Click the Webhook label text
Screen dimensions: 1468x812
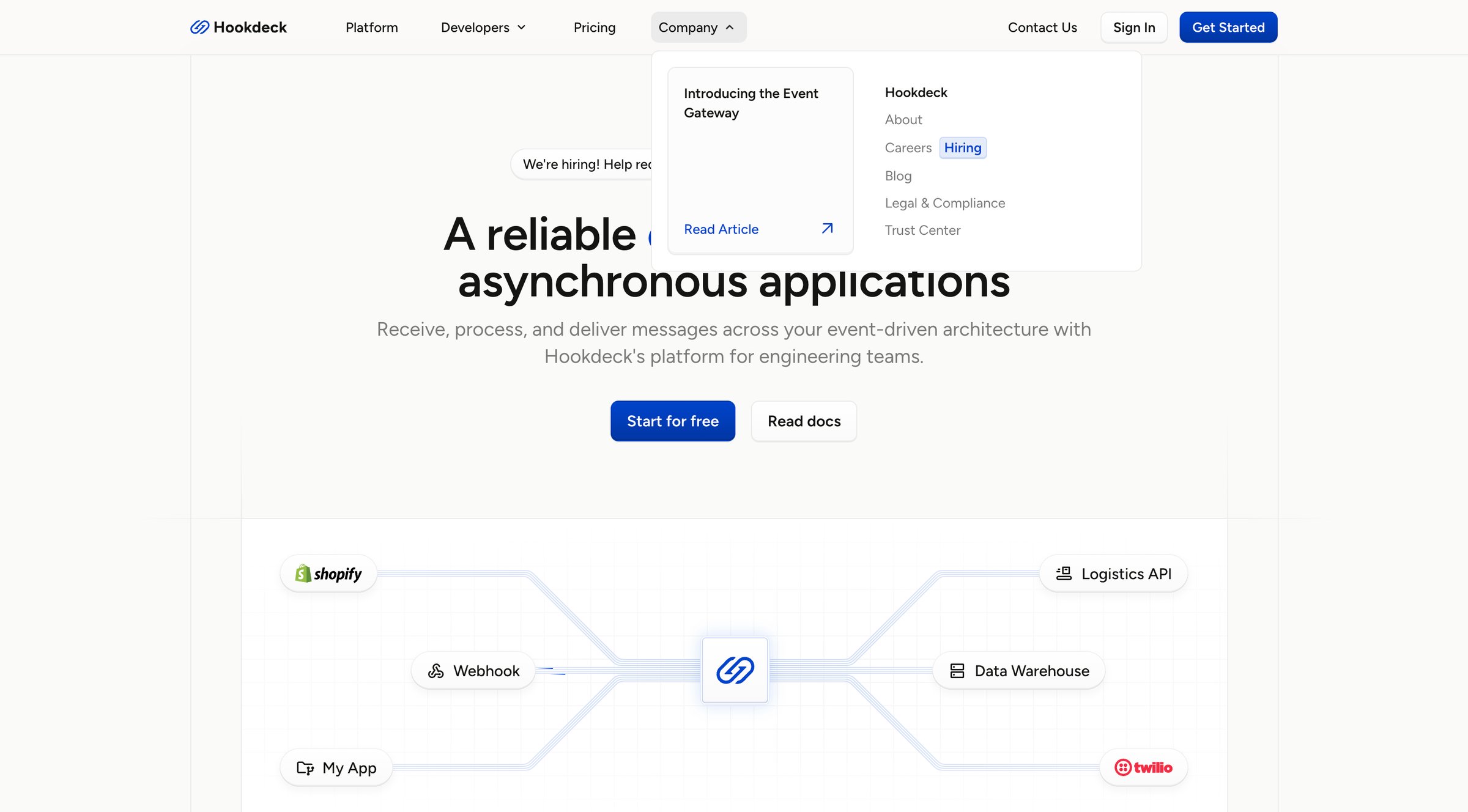click(486, 671)
